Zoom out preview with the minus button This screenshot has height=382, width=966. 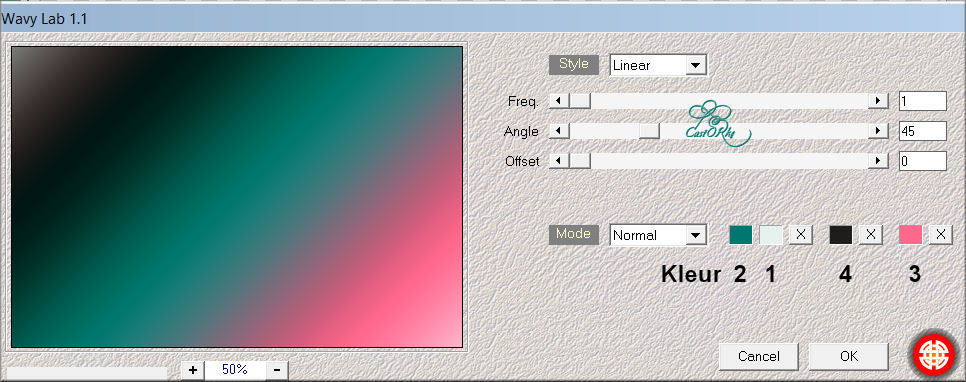click(277, 370)
